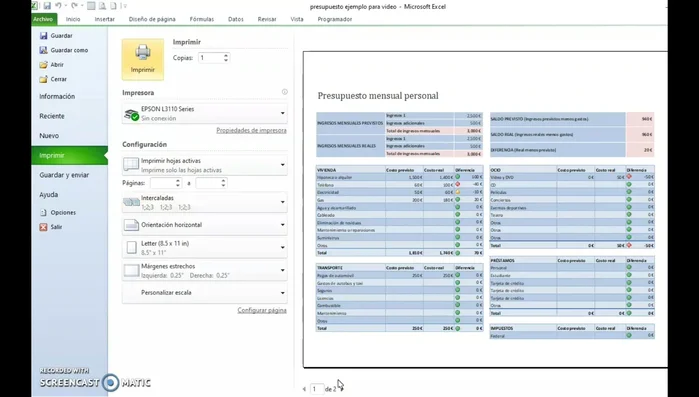Click the Guardar save icon in sidebar
This screenshot has height=397, width=699.
[x=43, y=36]
